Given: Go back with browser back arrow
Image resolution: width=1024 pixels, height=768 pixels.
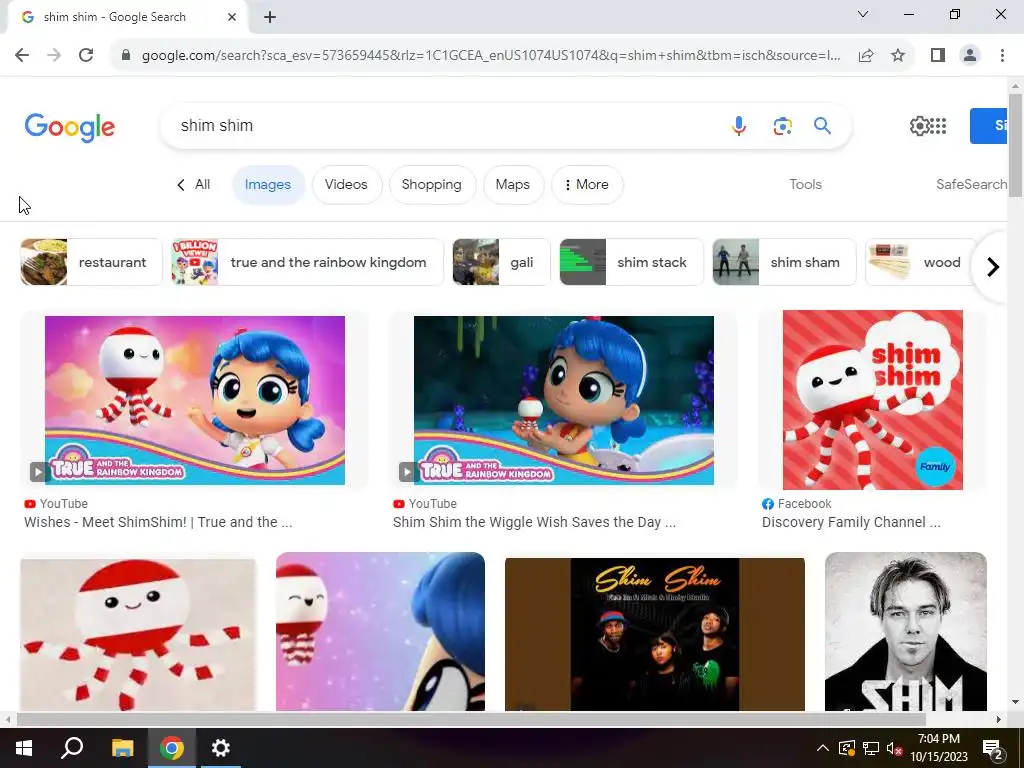Looking at the screenshot, I should [x=22, y=55].
